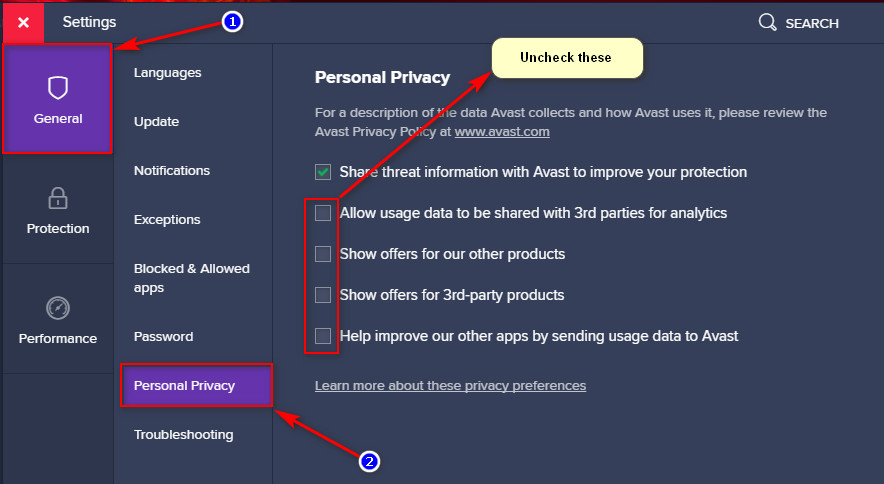Open the Password settings entry
The height and width of the screenshot is (484, 884).
[163, 337]
